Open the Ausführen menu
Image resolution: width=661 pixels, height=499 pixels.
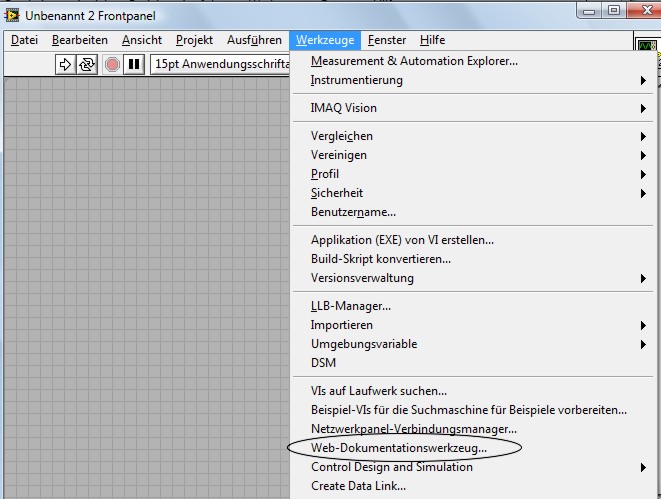point(254,40)
